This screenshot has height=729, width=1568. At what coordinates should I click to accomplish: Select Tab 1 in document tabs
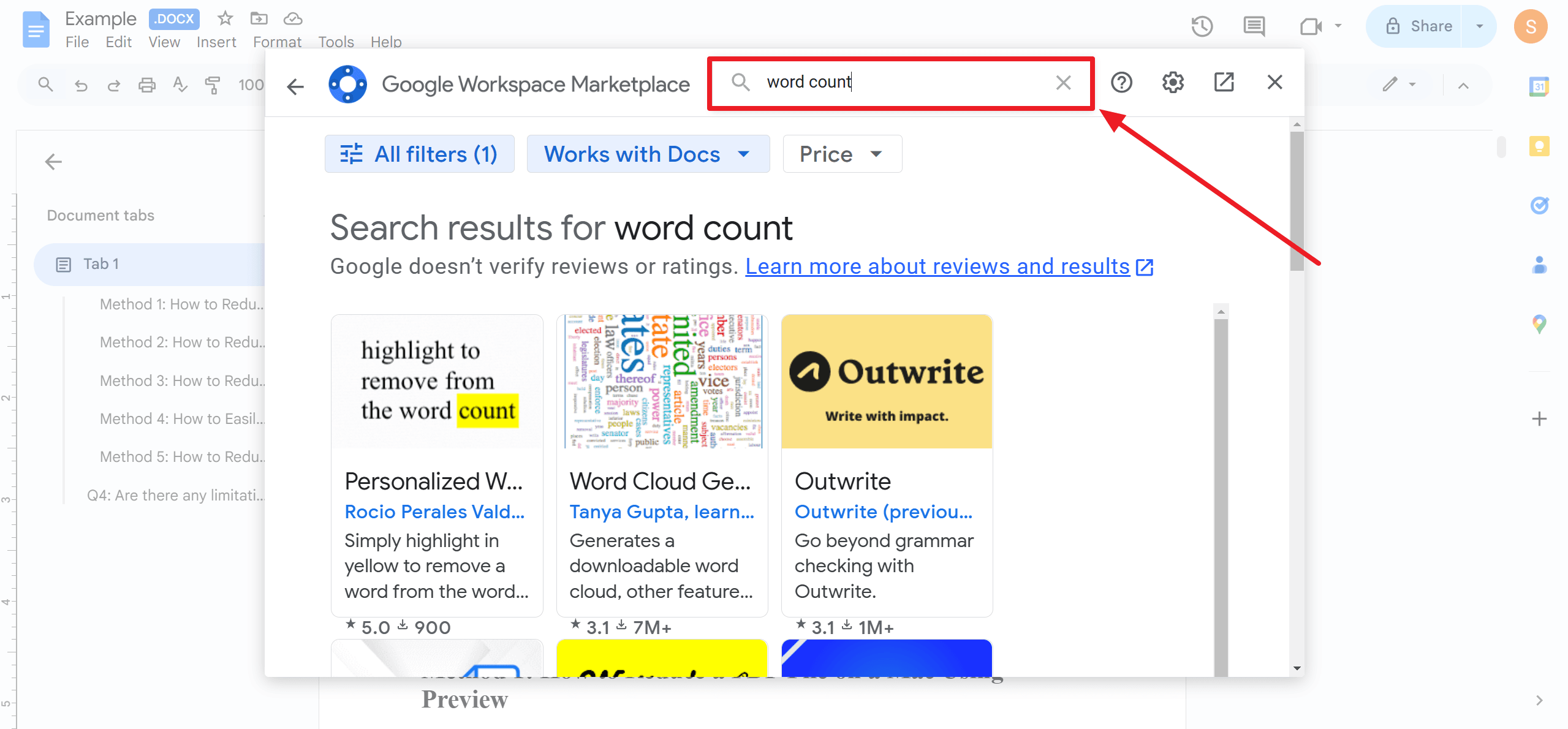tap(150, 264)
